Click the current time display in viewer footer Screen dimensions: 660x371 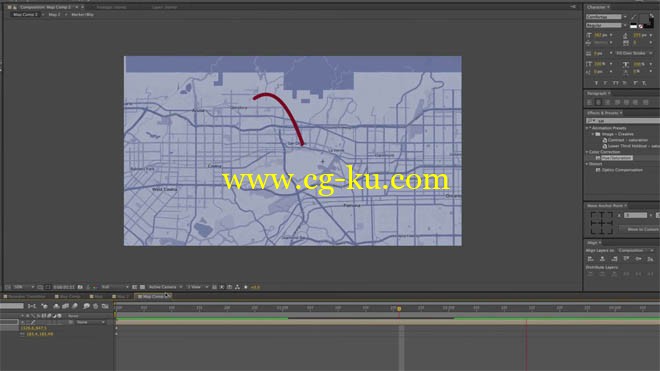[x=64, y=287]
